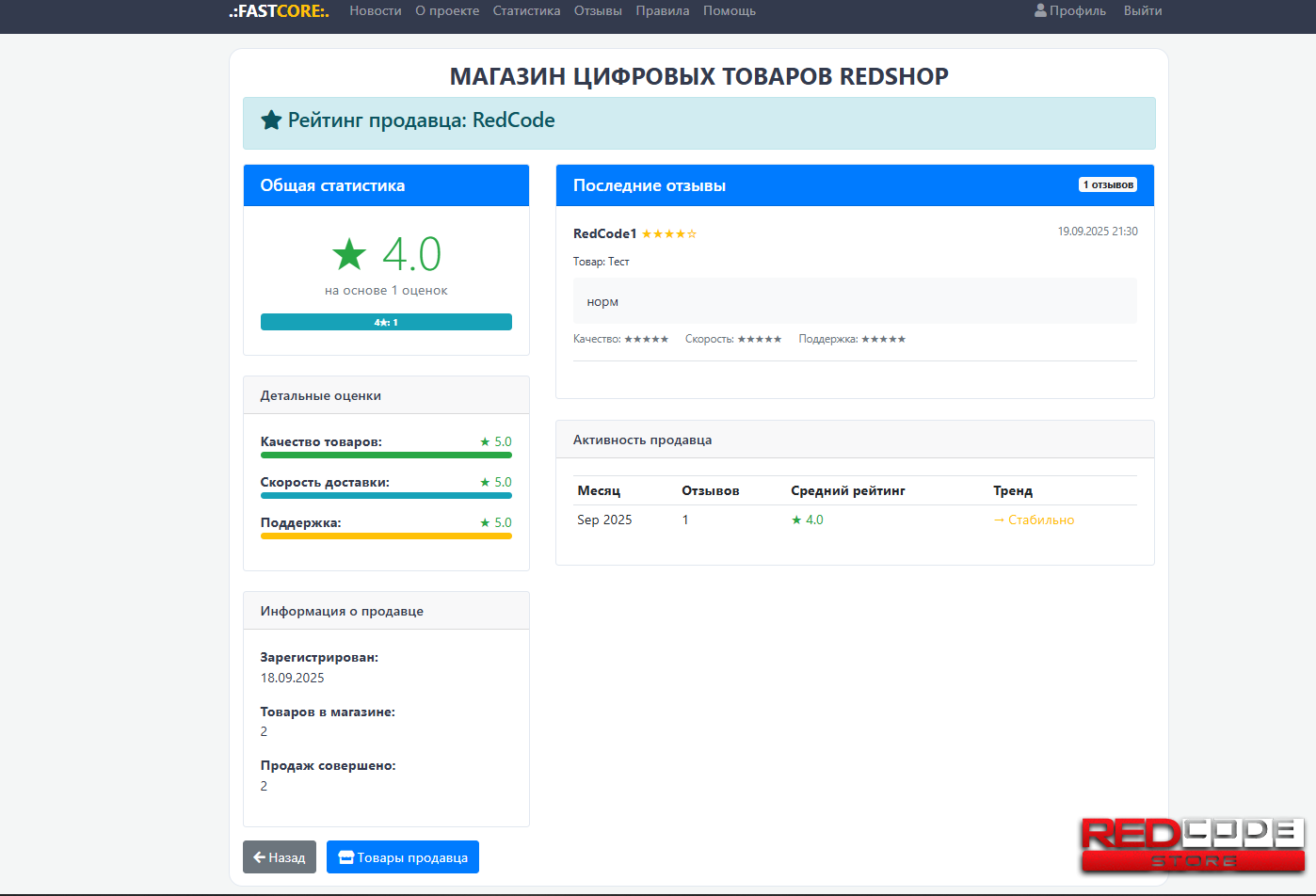Click the support stars under the review
This screenshot has height=896, width=1316.
coord(883,339)
